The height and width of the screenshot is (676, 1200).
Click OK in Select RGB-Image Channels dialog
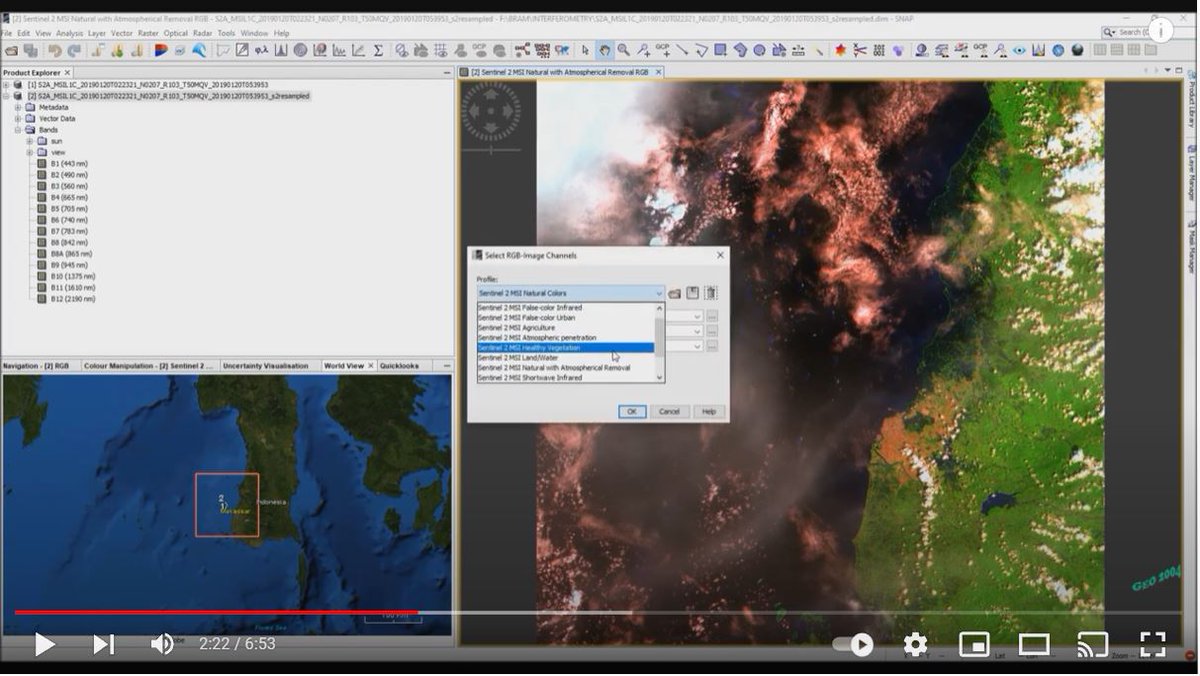(632, 411)
